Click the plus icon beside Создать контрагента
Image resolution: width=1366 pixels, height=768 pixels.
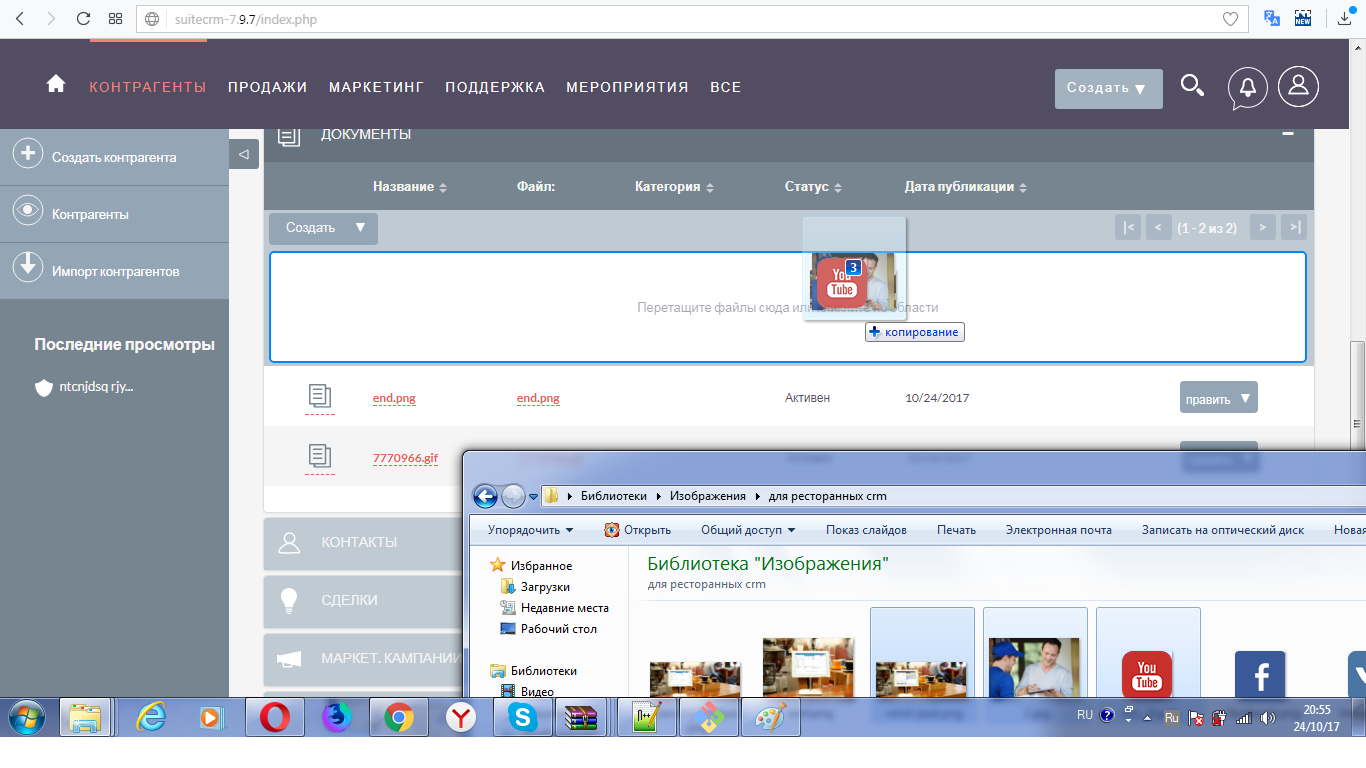[x=27, y=154]
